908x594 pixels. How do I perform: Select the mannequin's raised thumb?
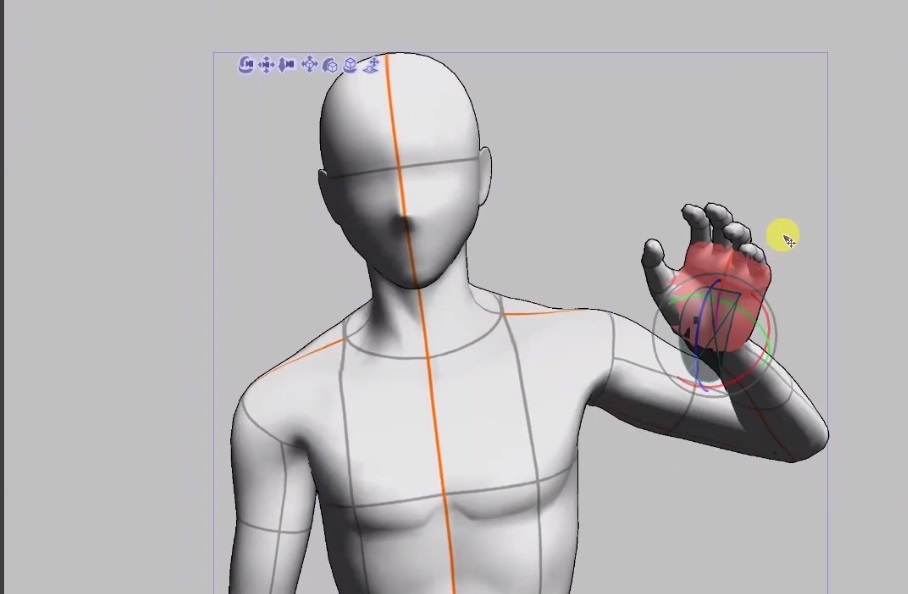point(655,250)
